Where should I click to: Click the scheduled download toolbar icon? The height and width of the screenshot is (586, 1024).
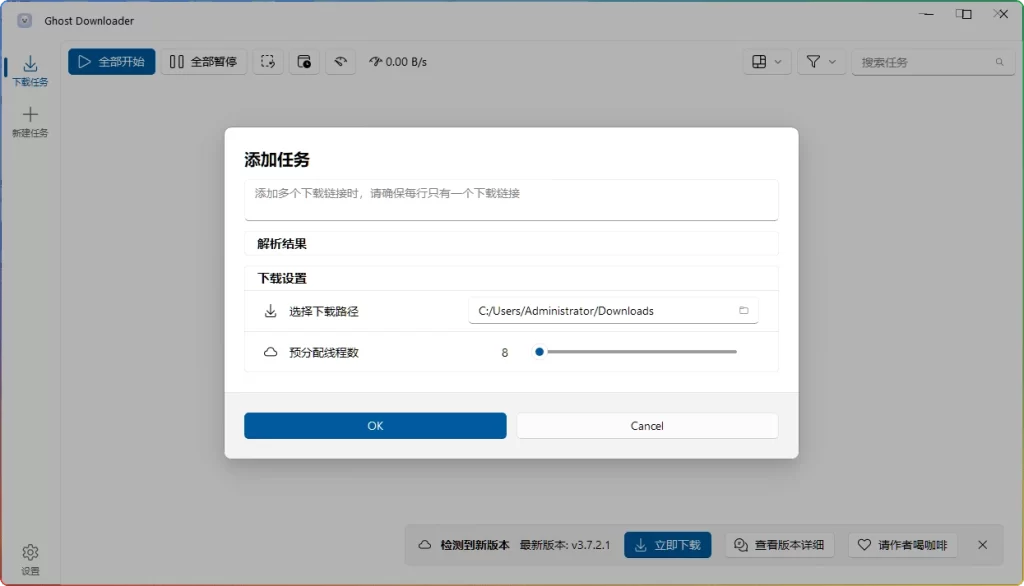click(304, 61)
